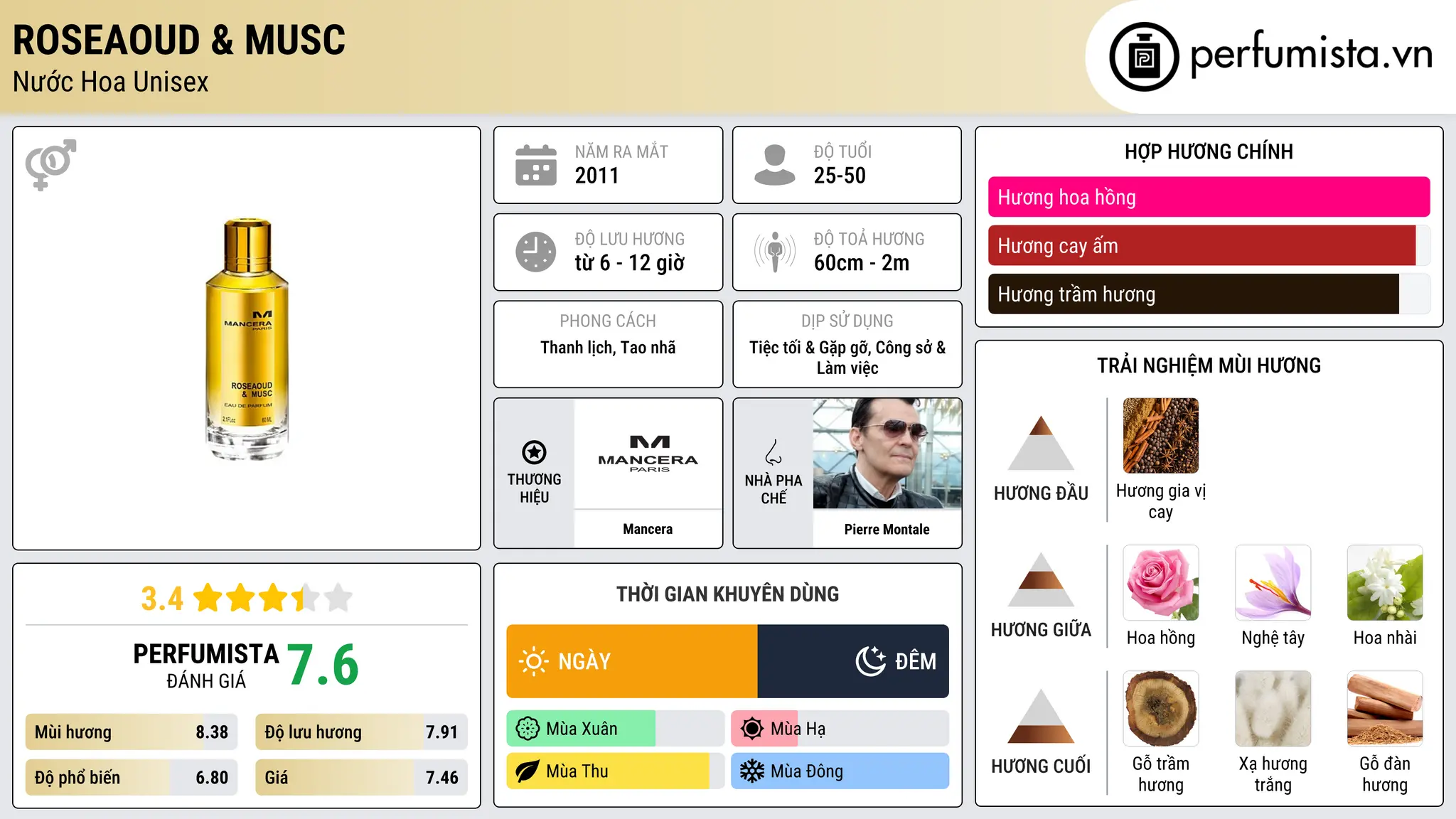Click the Thanh lịch, Tao nhã style text
Image resolution: width=1456 pixels, height=819 pixels.
point(608,348)
